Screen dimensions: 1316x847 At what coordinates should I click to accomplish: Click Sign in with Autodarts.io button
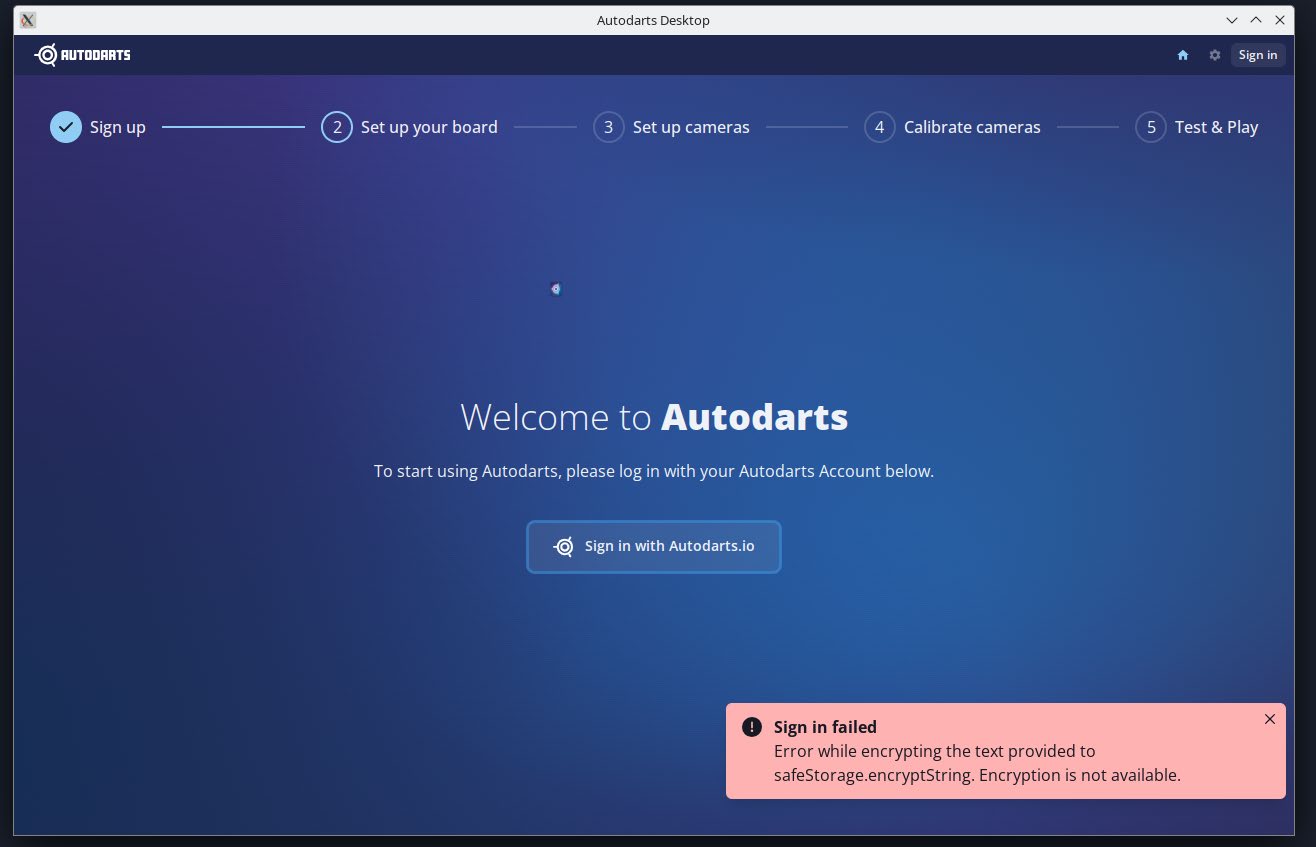tap(654, 547)
